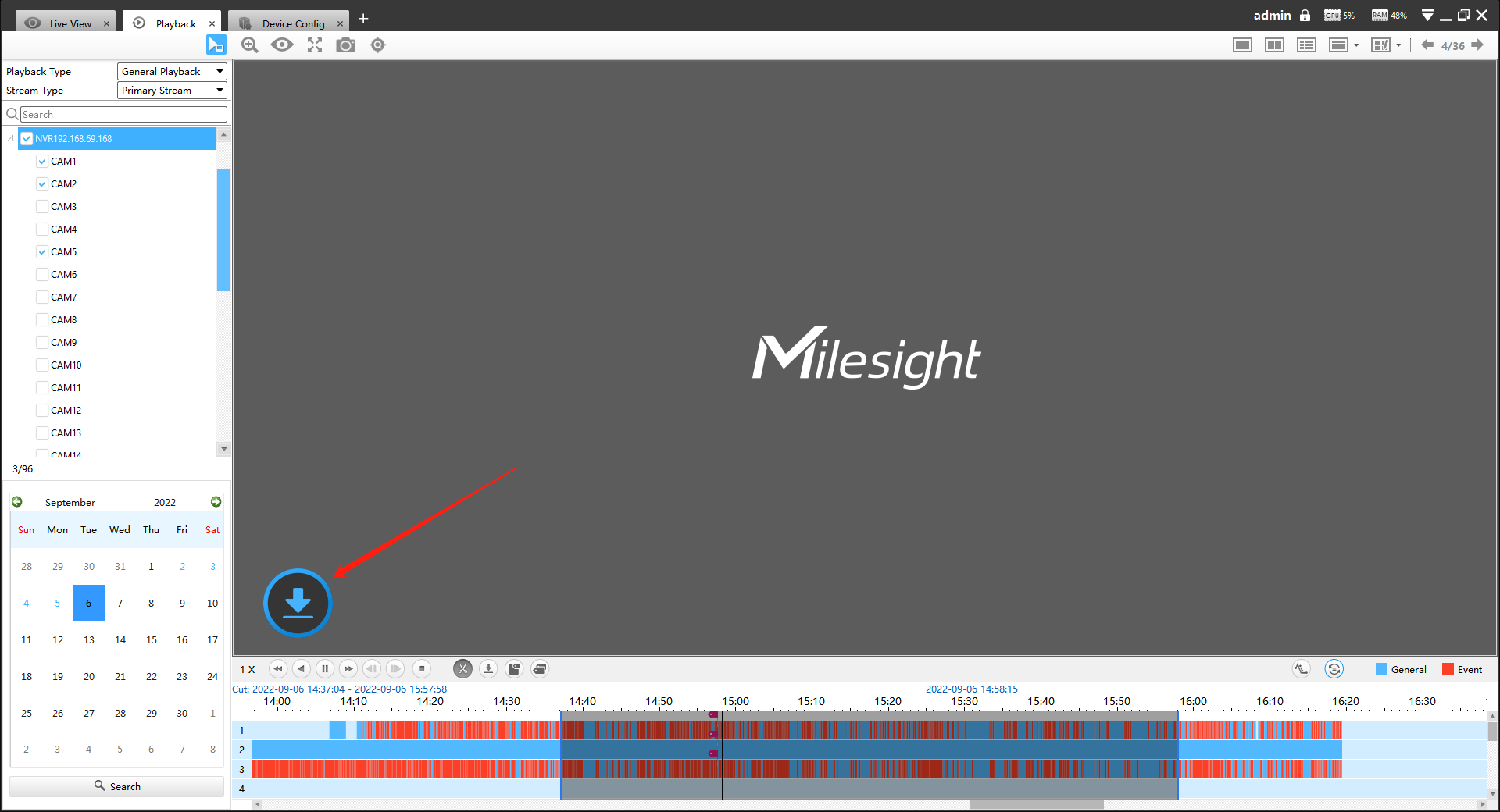This screenshot has width=1500, height=812.
Task: Uncheck the NVR192.168.69.168 device checkbox
Action: [x=27, y=138]
